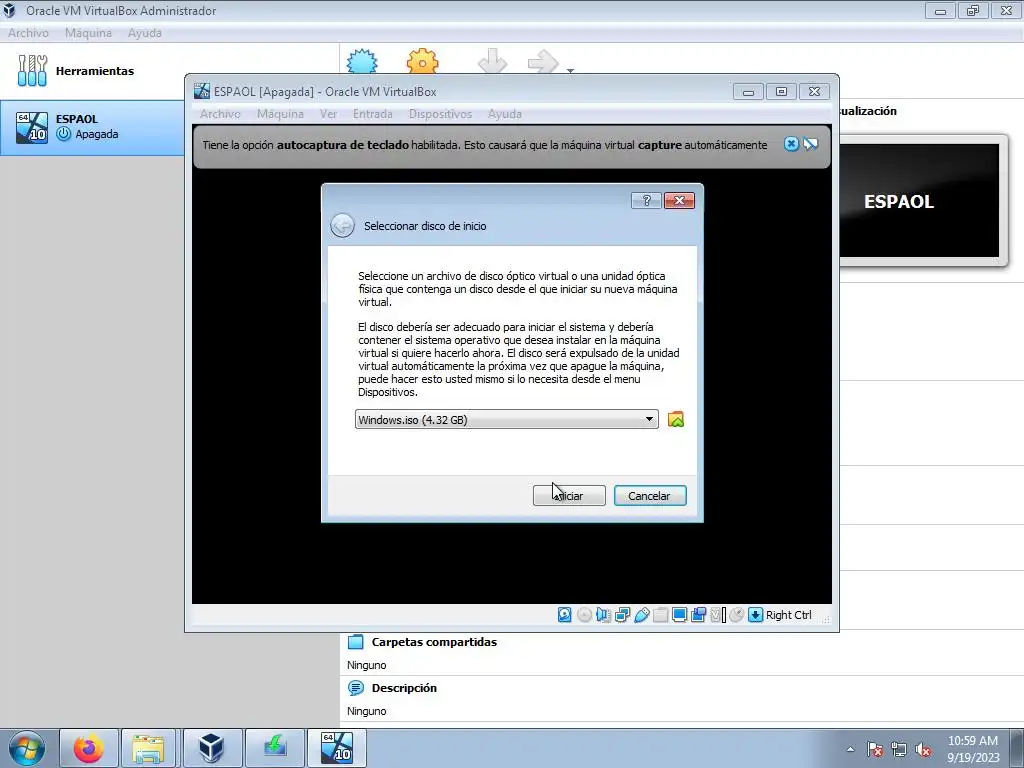Viewport: 1024px width, 768px height.
Task: Show hidden system tray icons
Action: point(850,749)
